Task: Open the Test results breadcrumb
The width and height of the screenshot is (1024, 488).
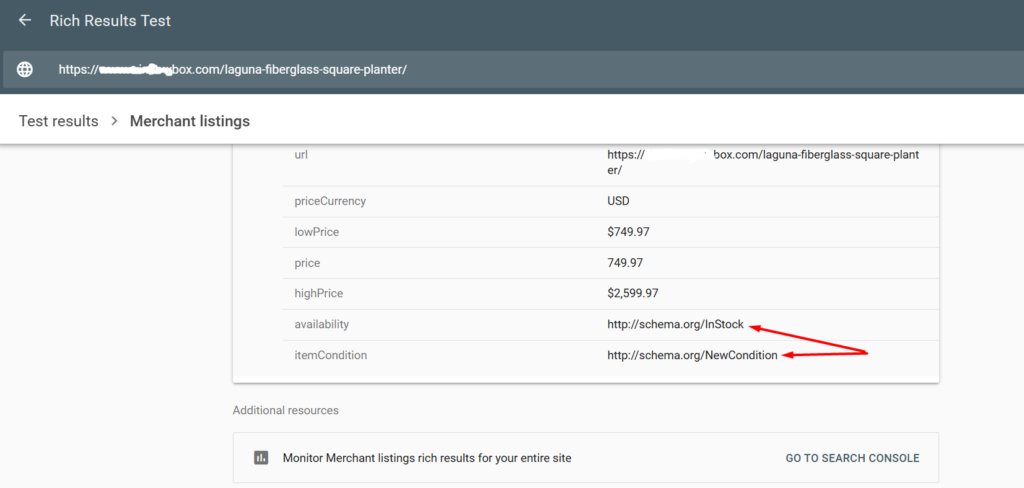Action: click(x=58, y=121)
